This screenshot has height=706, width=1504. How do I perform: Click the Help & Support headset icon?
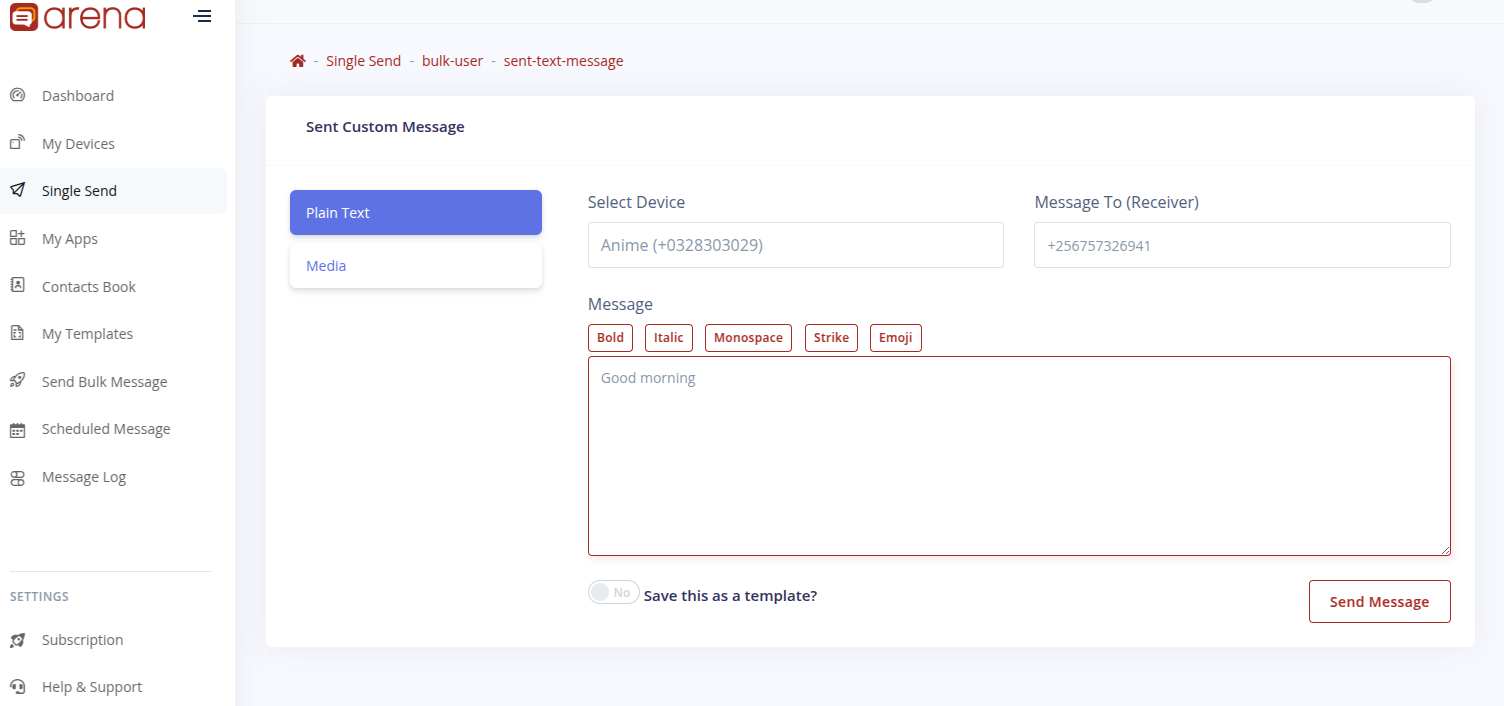click(x=17, y=687)
